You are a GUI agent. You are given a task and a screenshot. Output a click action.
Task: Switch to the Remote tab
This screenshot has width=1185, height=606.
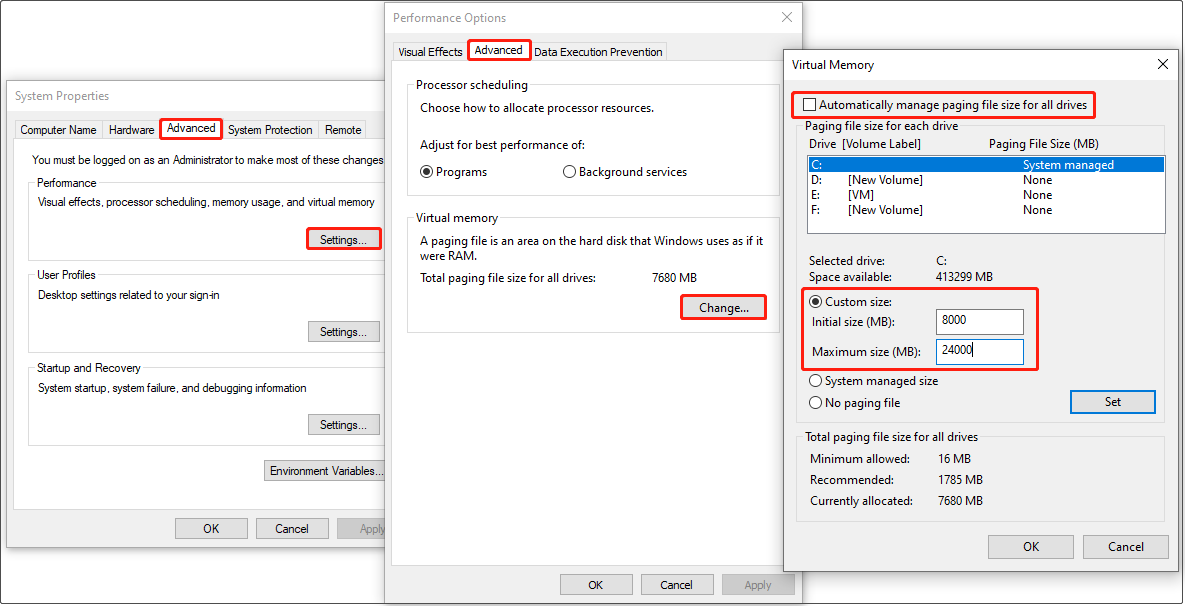pos(343,130)
